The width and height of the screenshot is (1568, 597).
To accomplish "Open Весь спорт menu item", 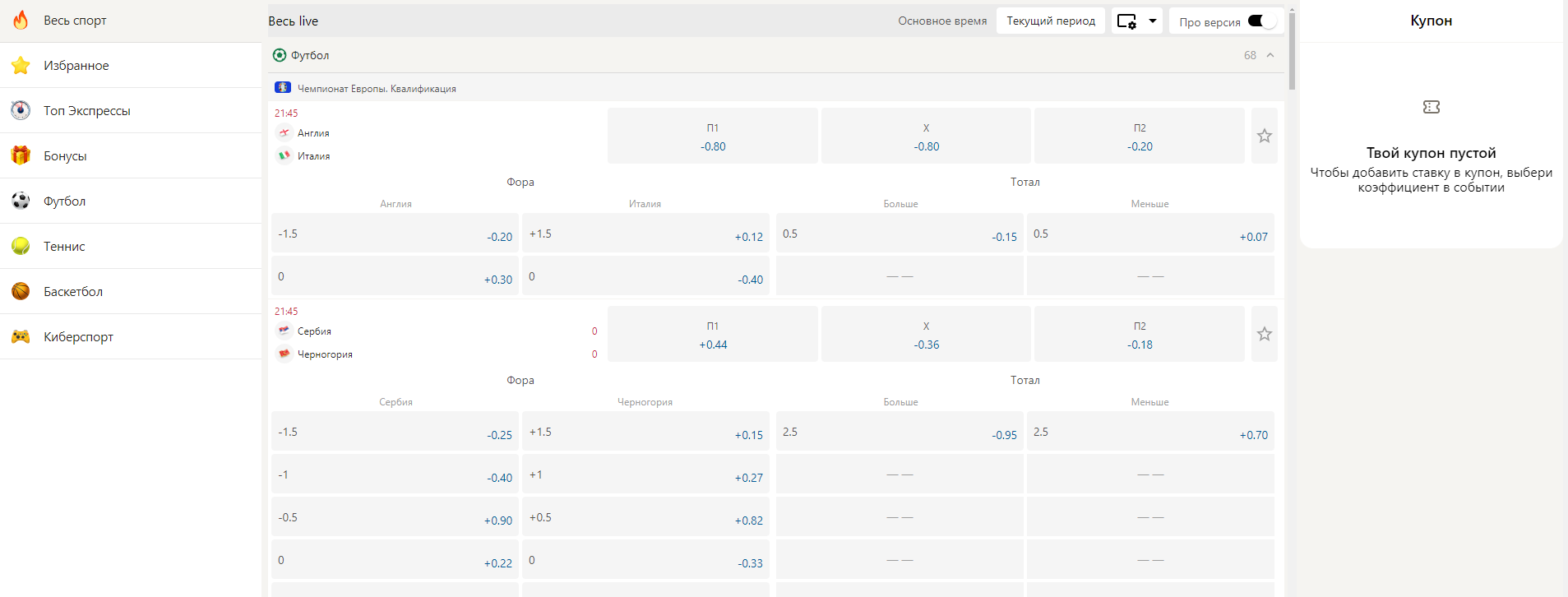I will pyautogui.click(x=131, y=21).
